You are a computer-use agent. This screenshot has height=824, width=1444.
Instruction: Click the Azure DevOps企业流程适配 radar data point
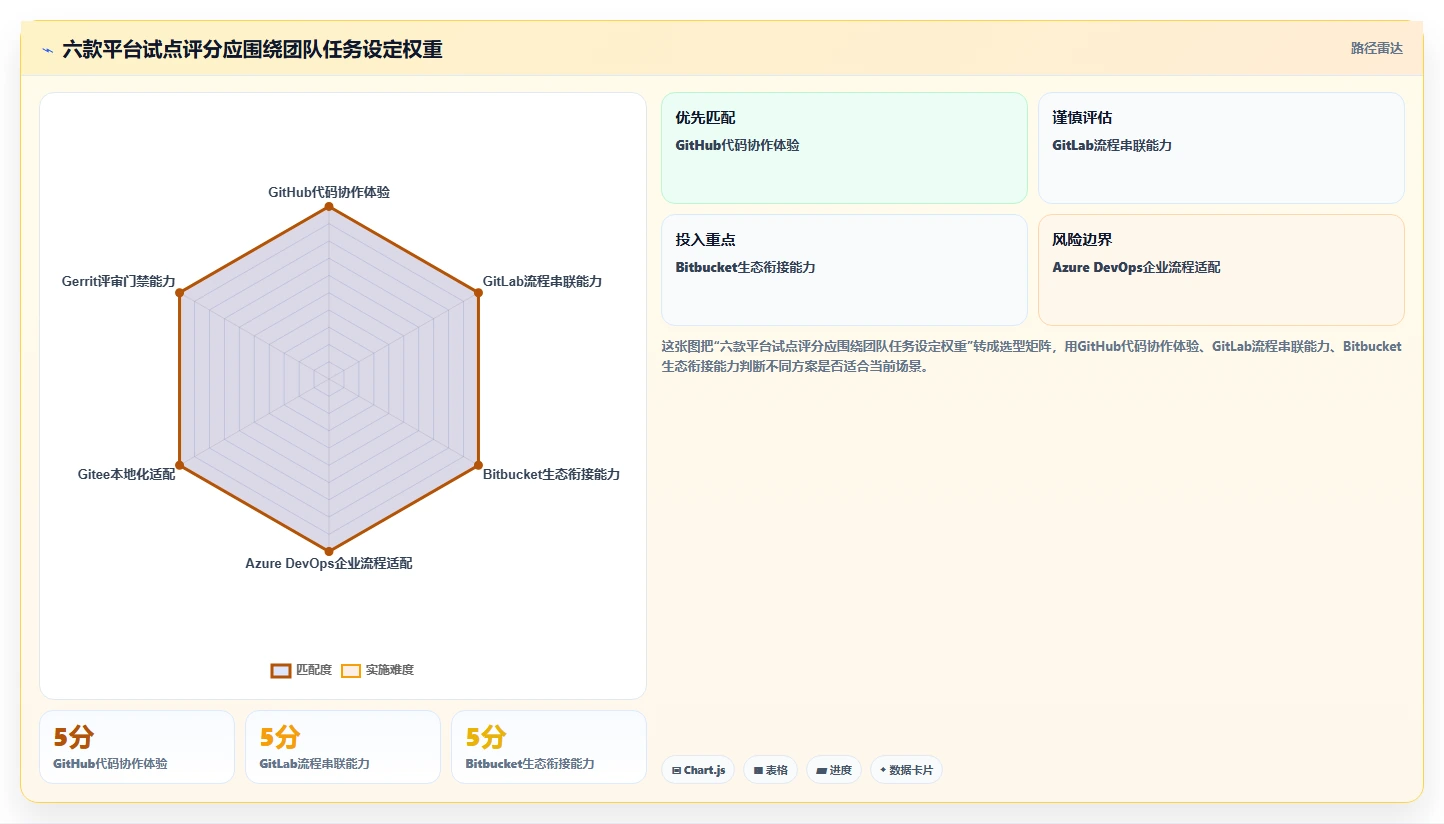329,551
